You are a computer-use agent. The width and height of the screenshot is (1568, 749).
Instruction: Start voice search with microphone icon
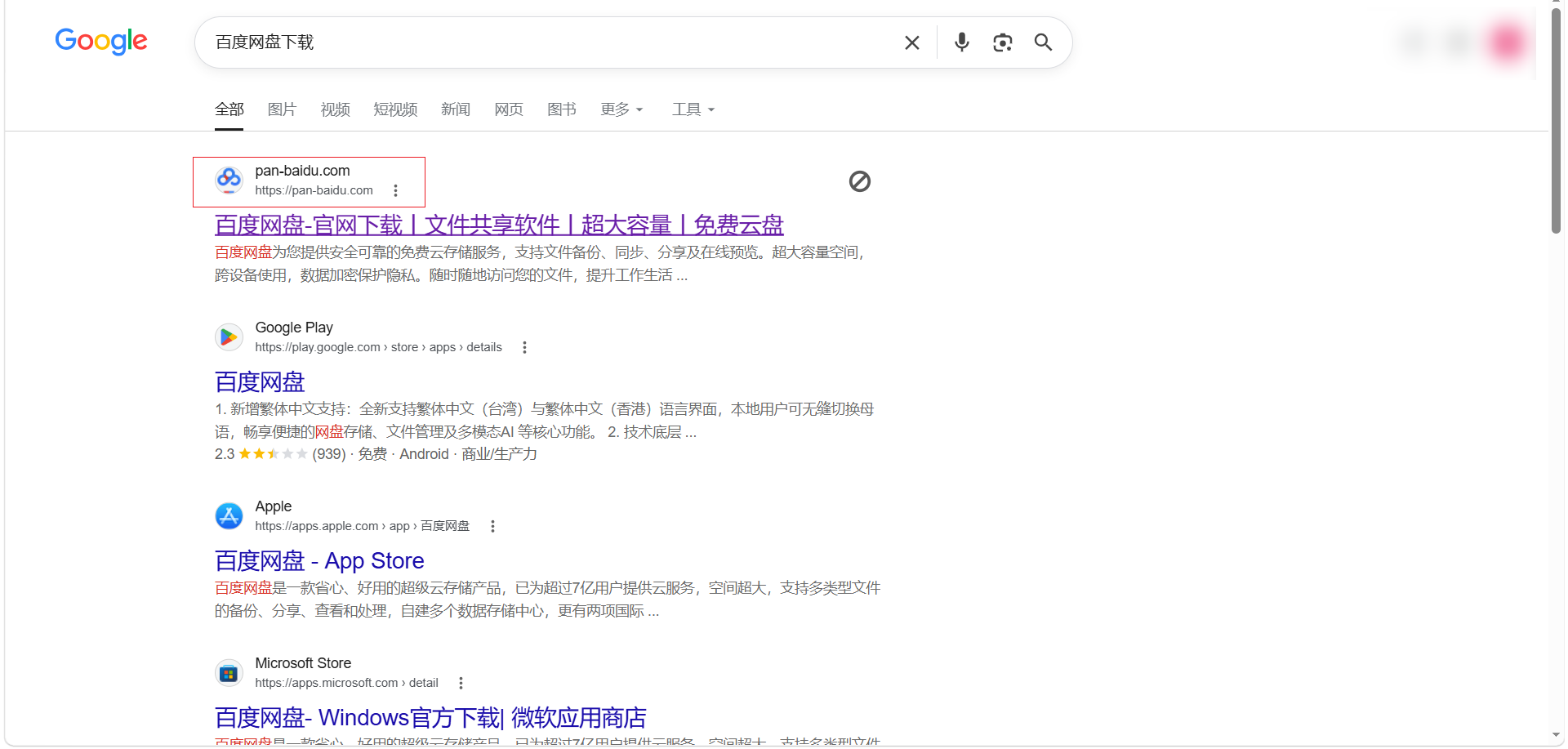tap(962, 42)
